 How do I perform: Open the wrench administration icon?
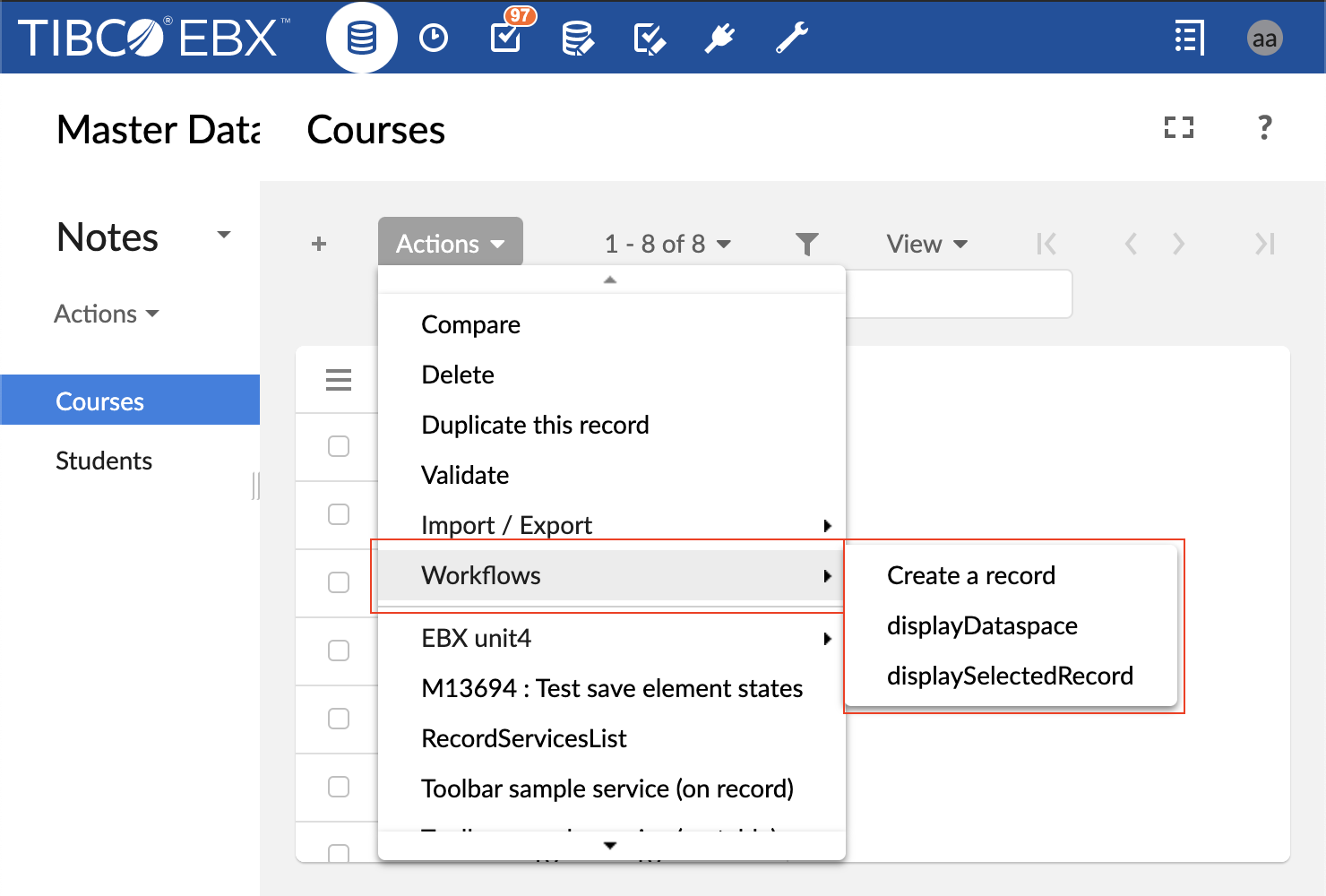(x=791, y=39)
